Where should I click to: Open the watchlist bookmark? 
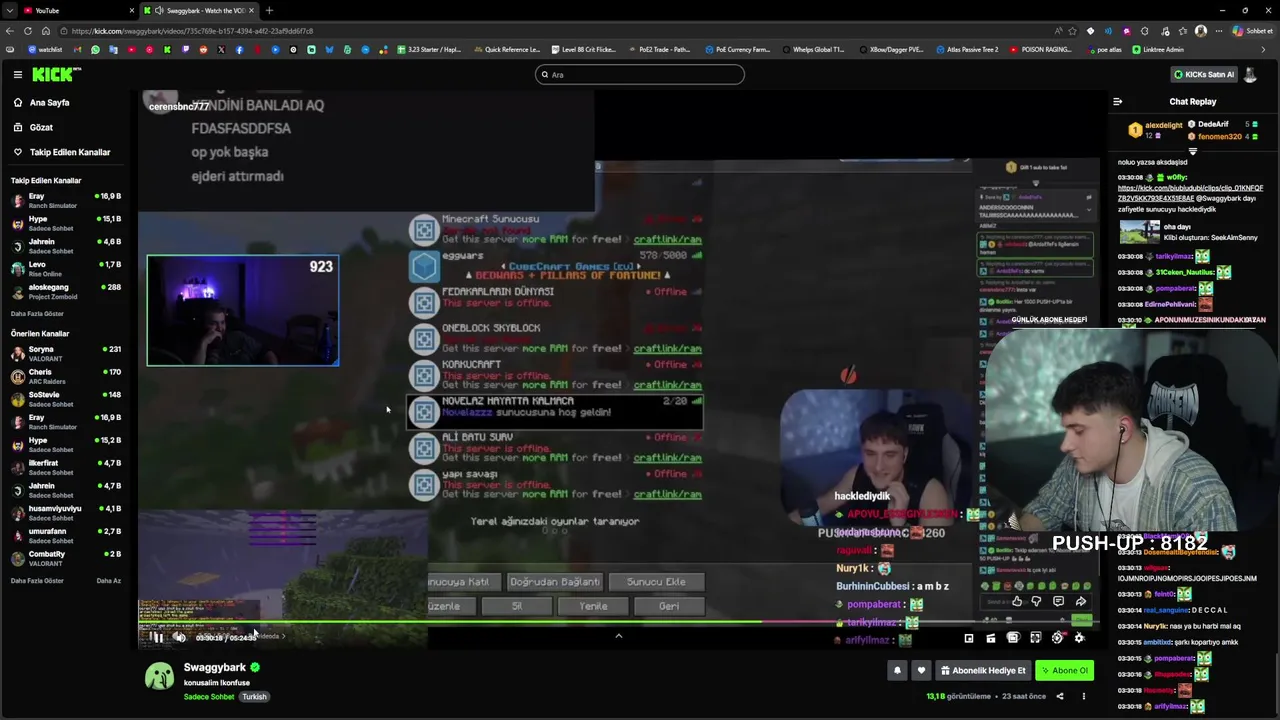[45, 49]
